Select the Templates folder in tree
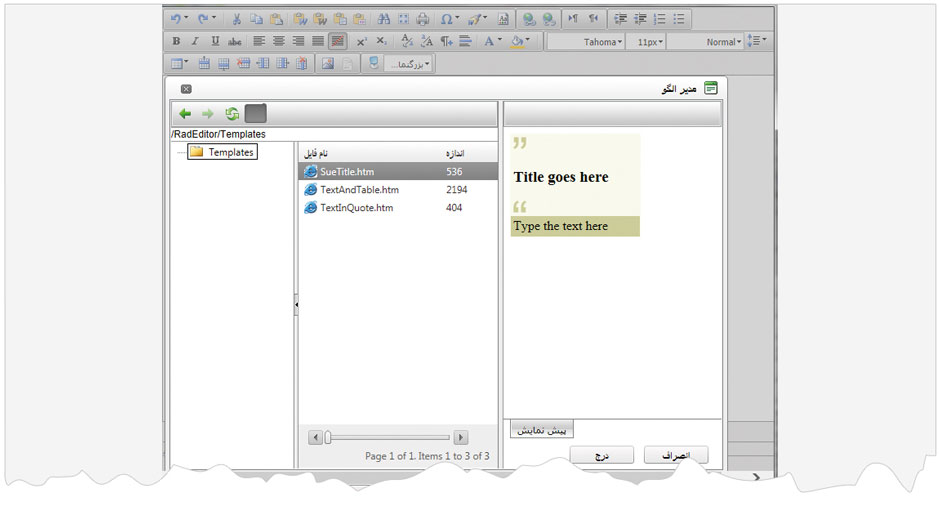 click(x=222, y=152)
